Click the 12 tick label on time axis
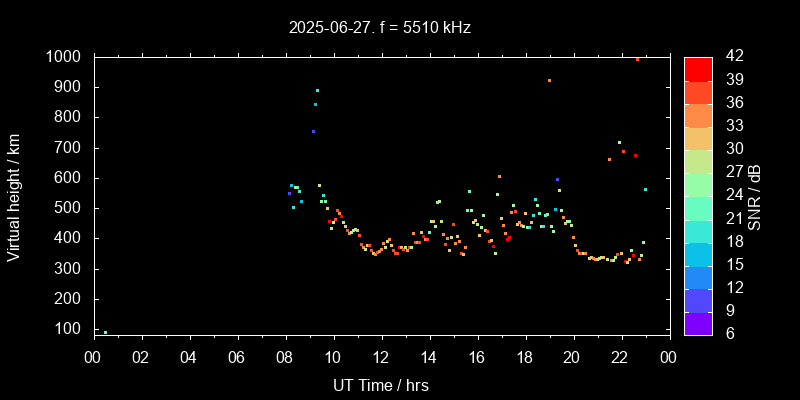 click(381, 357)
